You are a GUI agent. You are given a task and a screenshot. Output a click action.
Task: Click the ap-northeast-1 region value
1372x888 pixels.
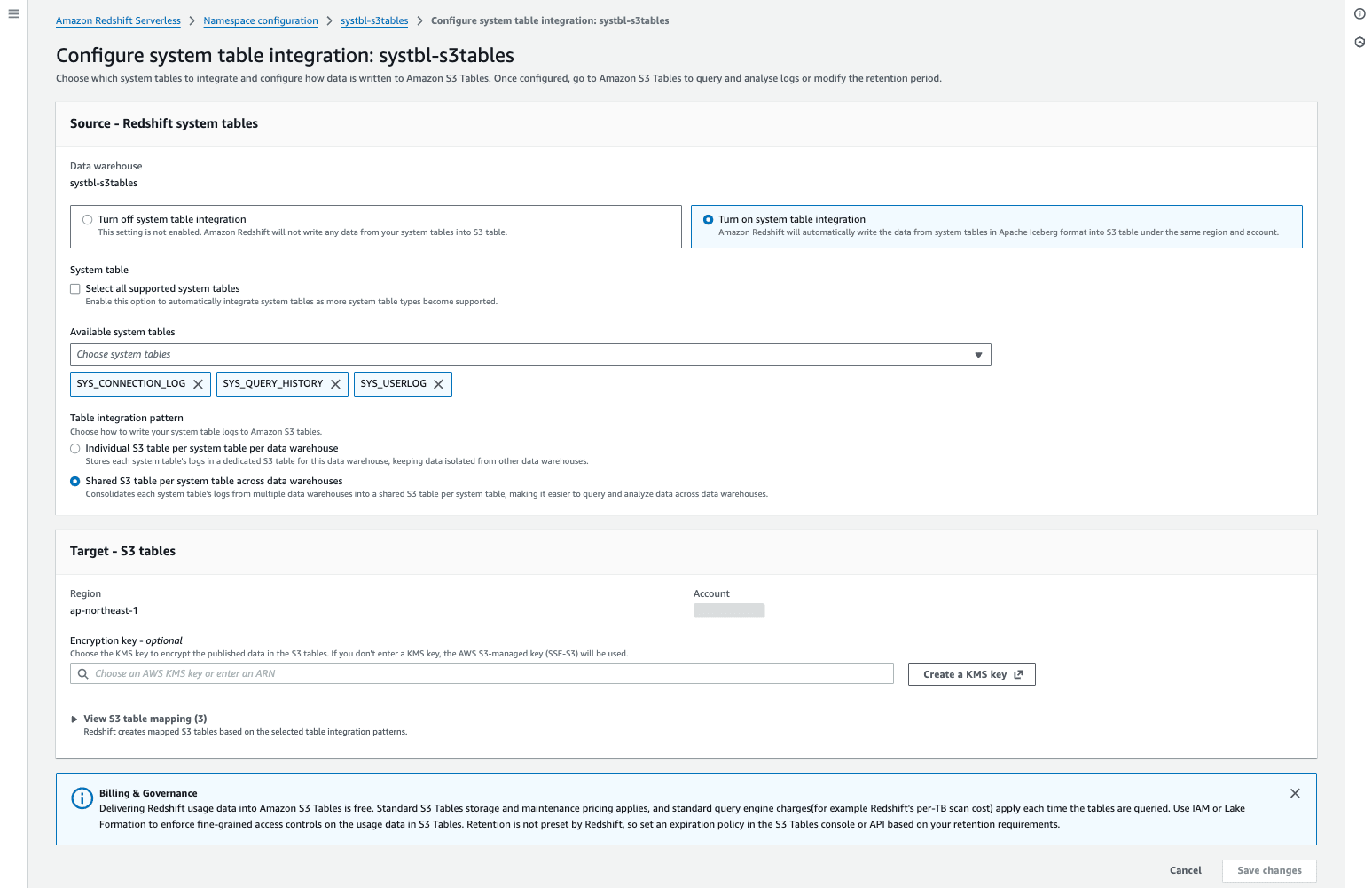pos(104,611)
